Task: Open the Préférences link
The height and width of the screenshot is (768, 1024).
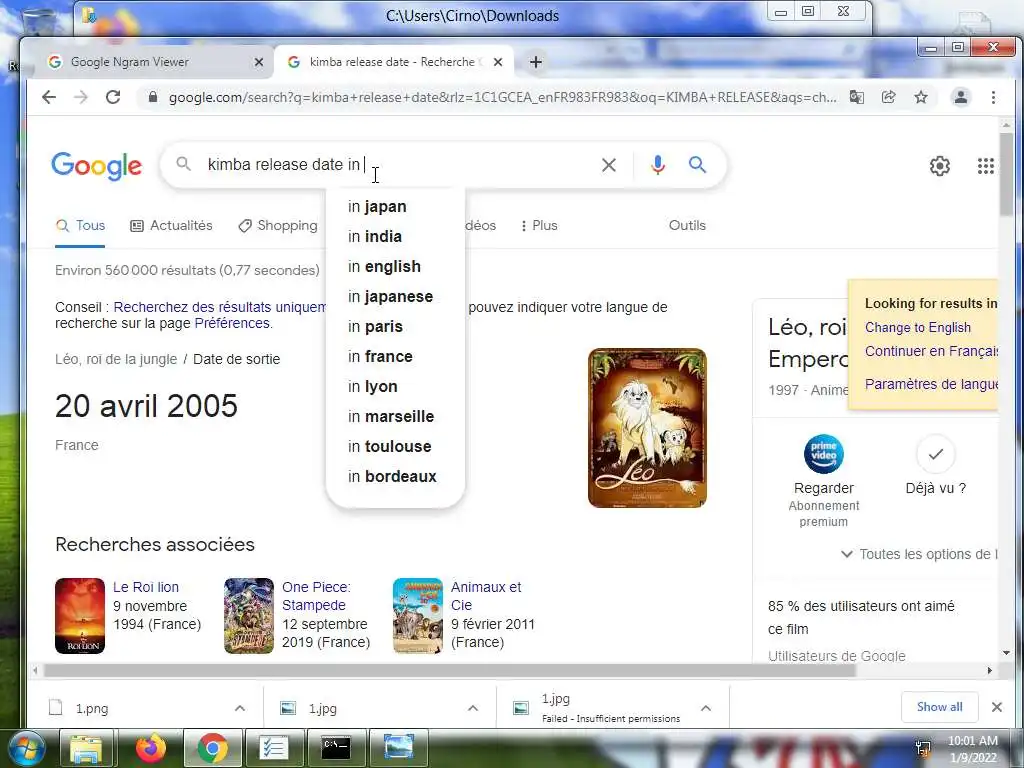Action: tap(232, 323)
